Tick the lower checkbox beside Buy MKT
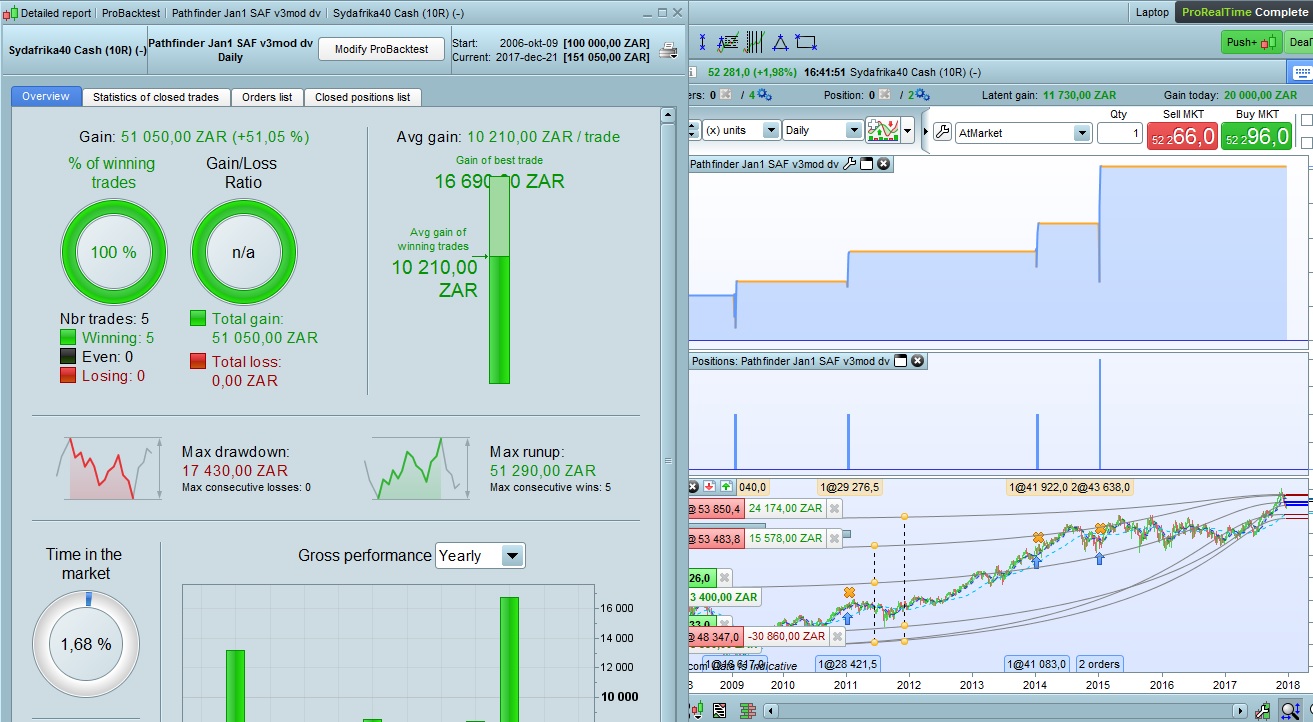 pos(1306,143)
